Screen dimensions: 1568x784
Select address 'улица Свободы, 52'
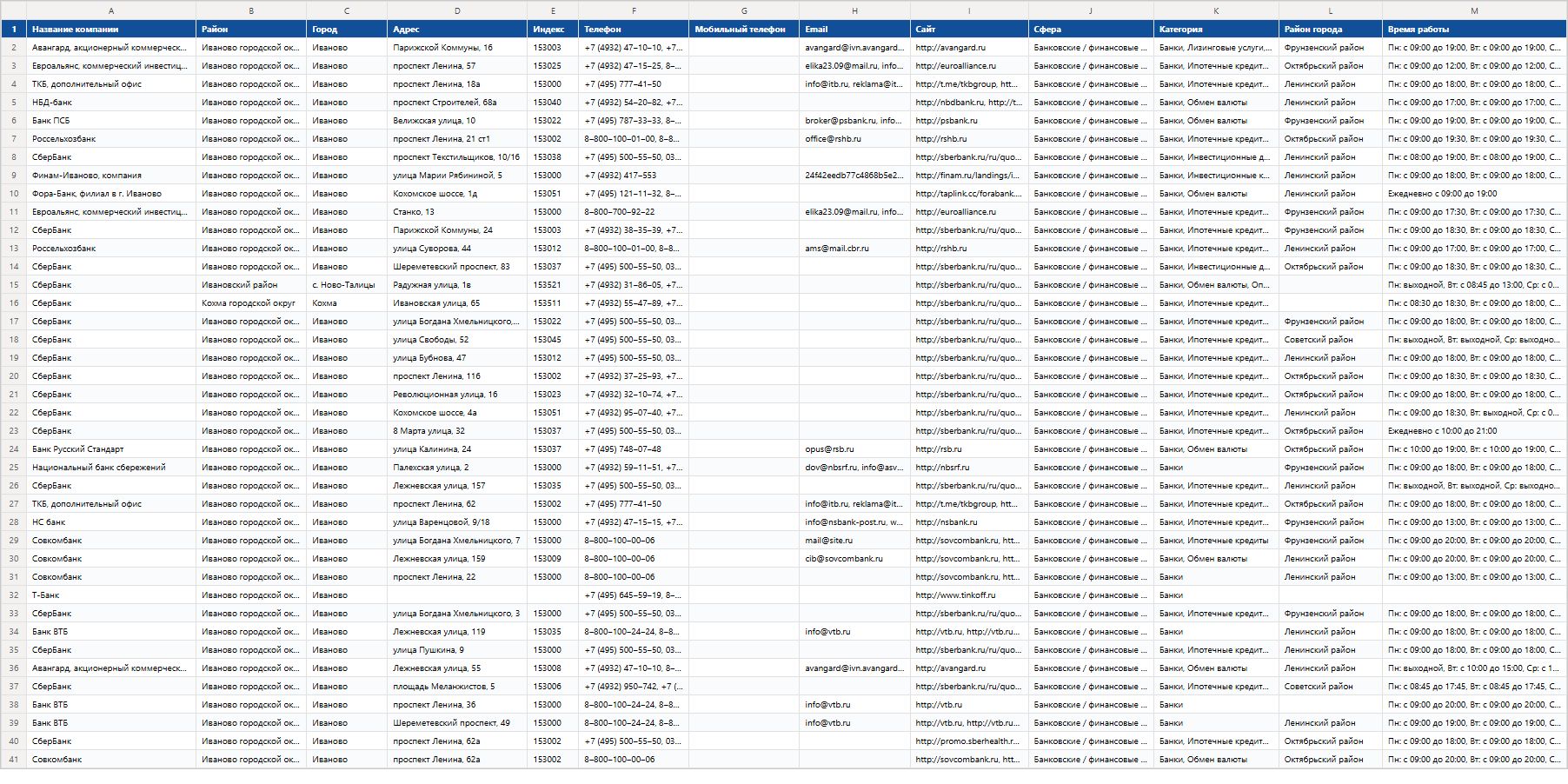[x=457, y=339]
